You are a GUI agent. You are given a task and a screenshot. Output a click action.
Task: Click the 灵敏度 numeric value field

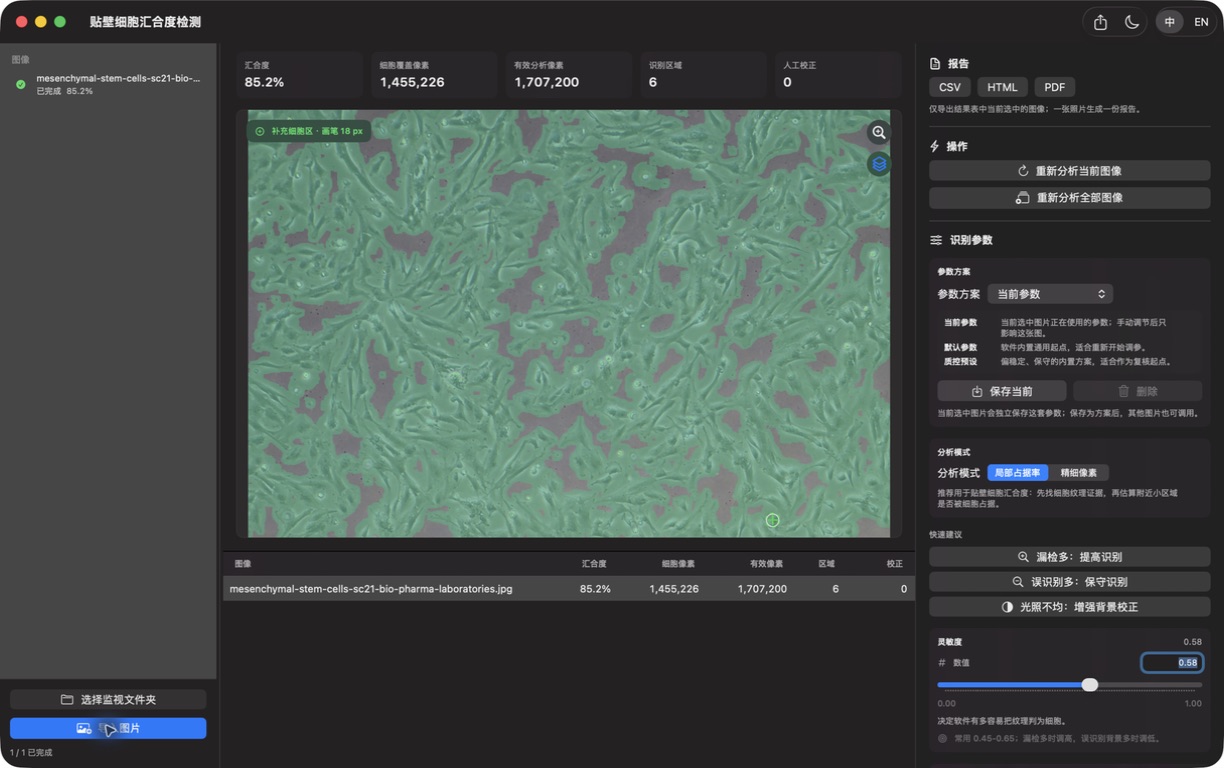click(x=1172, y=663)
